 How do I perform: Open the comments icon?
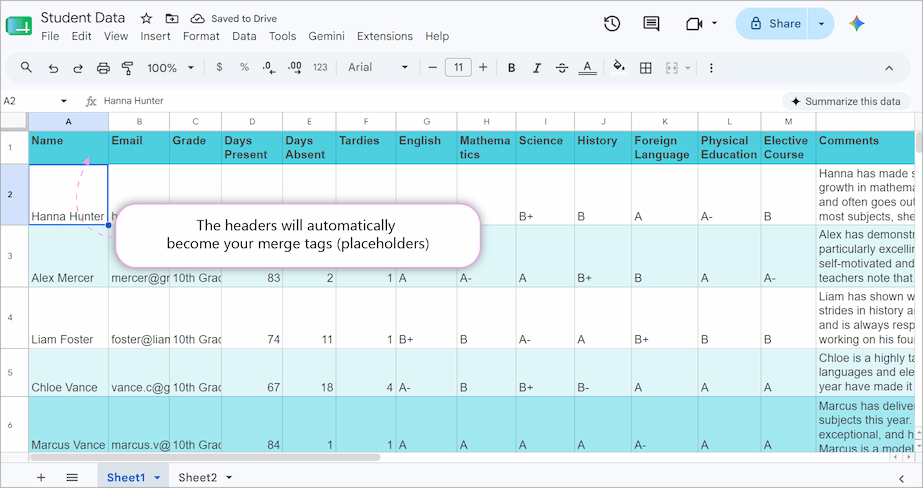point(651,24)
